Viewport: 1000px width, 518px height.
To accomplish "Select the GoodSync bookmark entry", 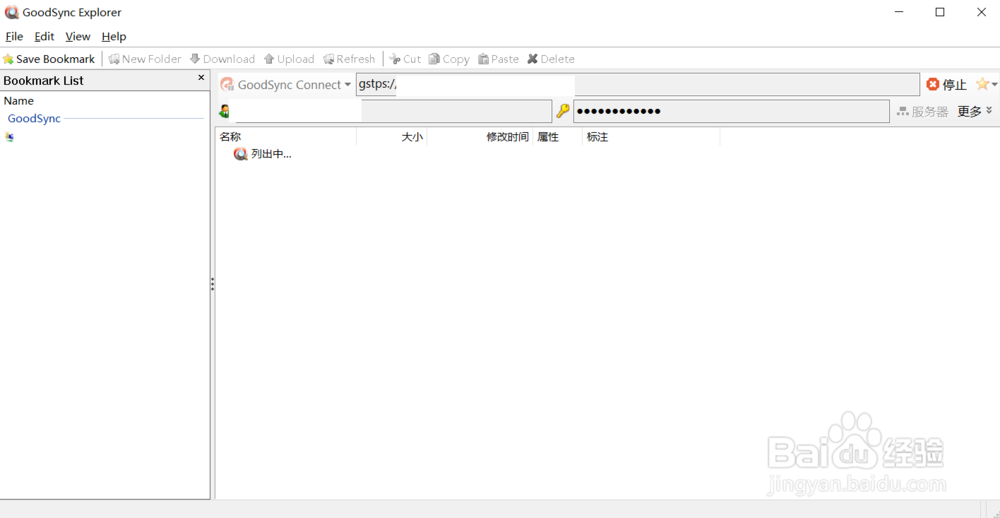I will (x=34, y=119).
